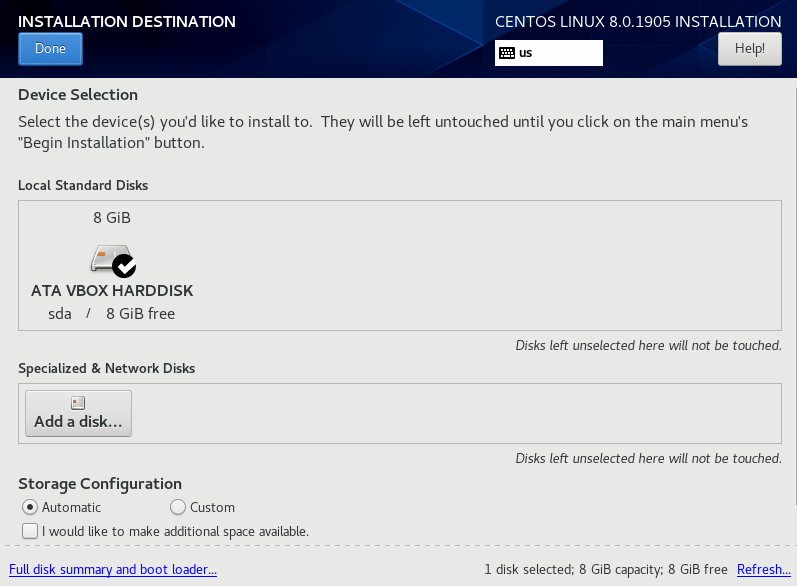Click the 'ATA VBOX HARDDISK' label
Viewport: 797px width, 586px height.
(x=112, y=291)
